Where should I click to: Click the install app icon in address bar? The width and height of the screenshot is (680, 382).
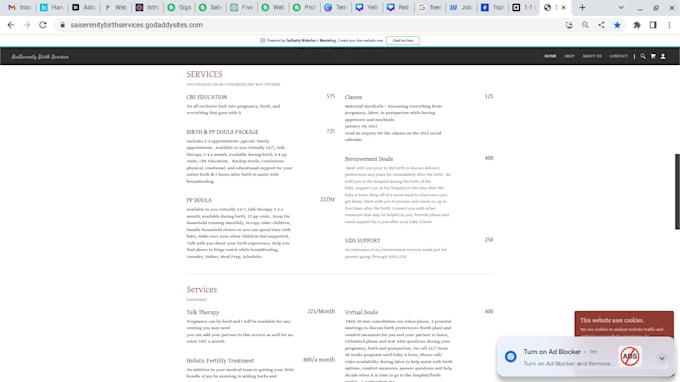(569, 25)
